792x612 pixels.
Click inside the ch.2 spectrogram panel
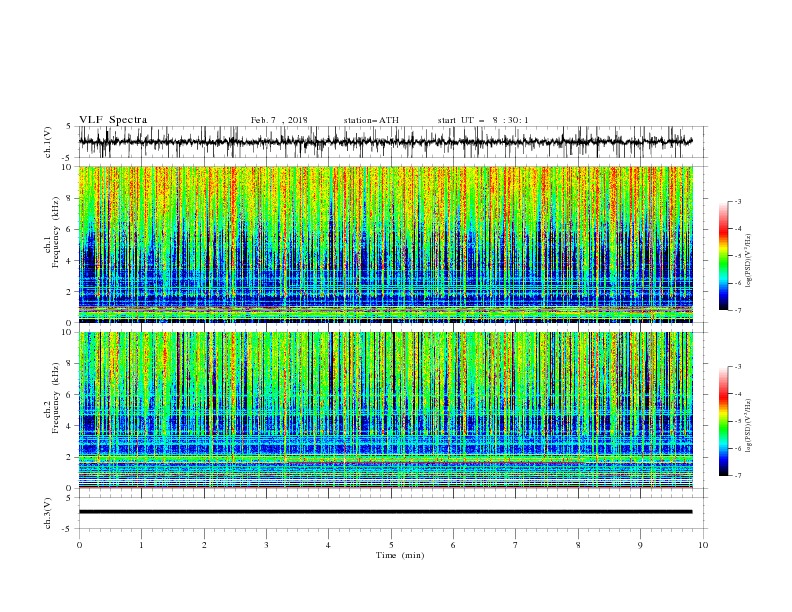point(385,410)
